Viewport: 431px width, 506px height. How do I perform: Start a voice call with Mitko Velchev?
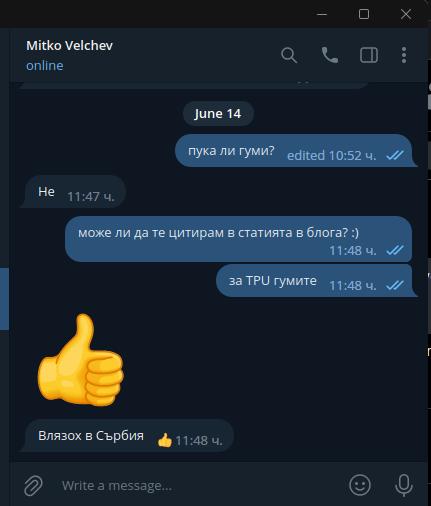329,55
